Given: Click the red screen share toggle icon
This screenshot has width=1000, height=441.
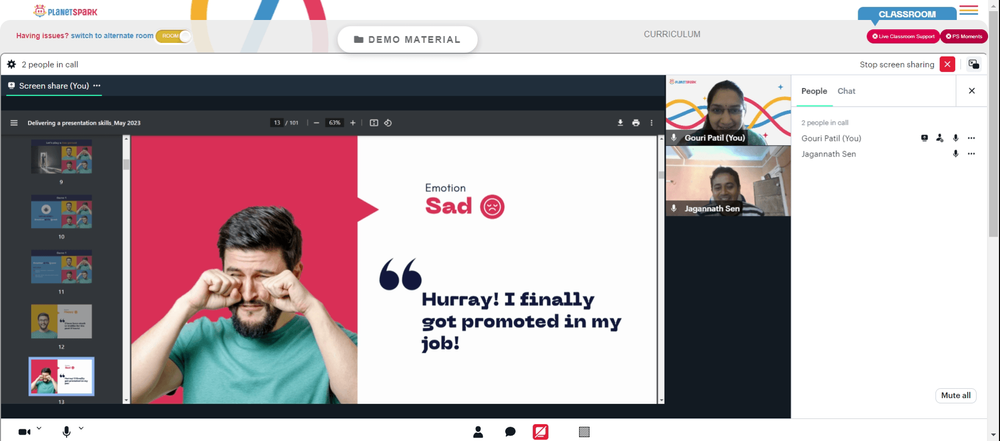Looking at the screenshot, I should point(540,432).
